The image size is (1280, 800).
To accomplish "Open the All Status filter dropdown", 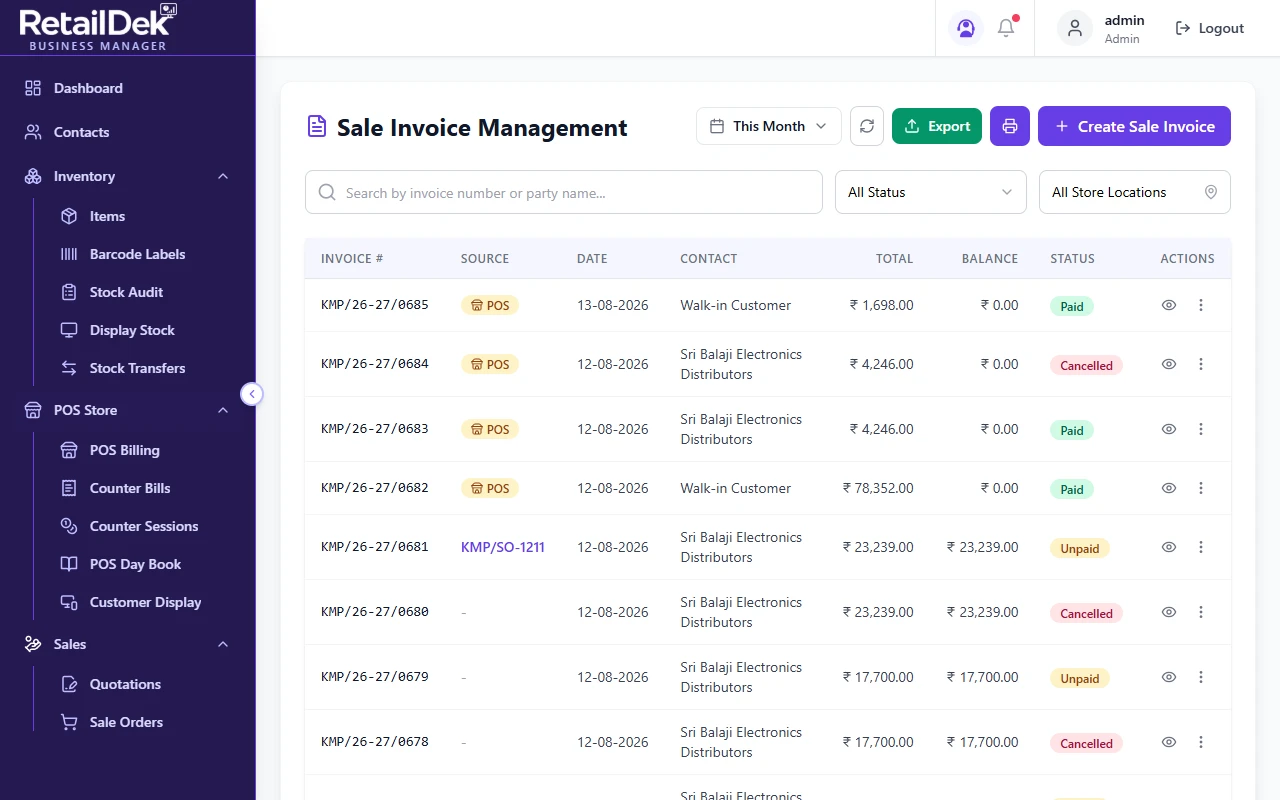I will (x=931, y=192).
